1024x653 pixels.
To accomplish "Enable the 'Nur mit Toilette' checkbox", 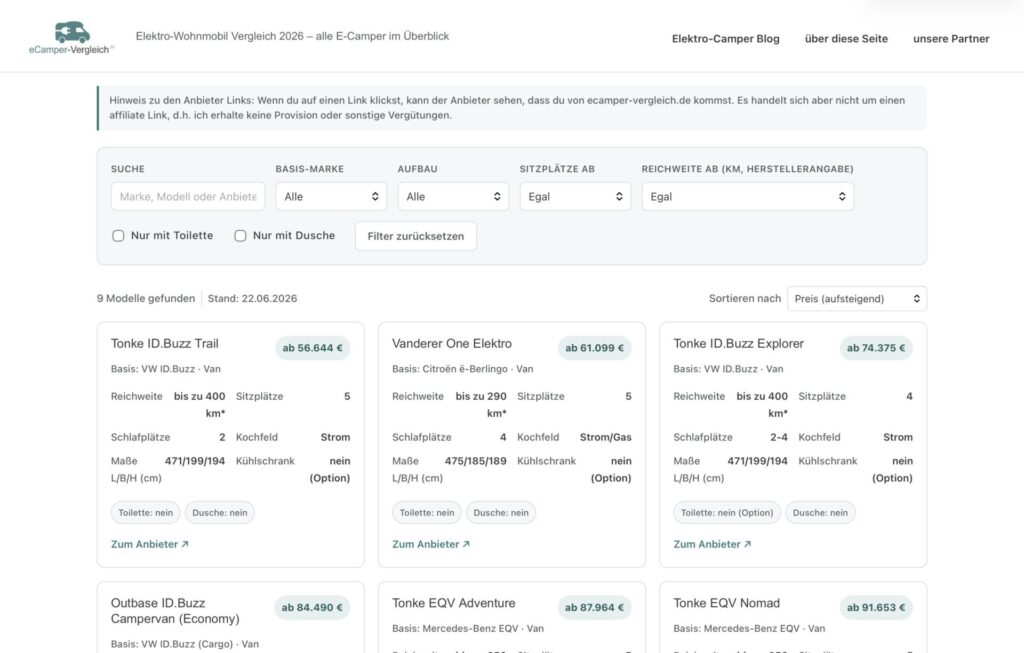I will (x=118, y=236).
